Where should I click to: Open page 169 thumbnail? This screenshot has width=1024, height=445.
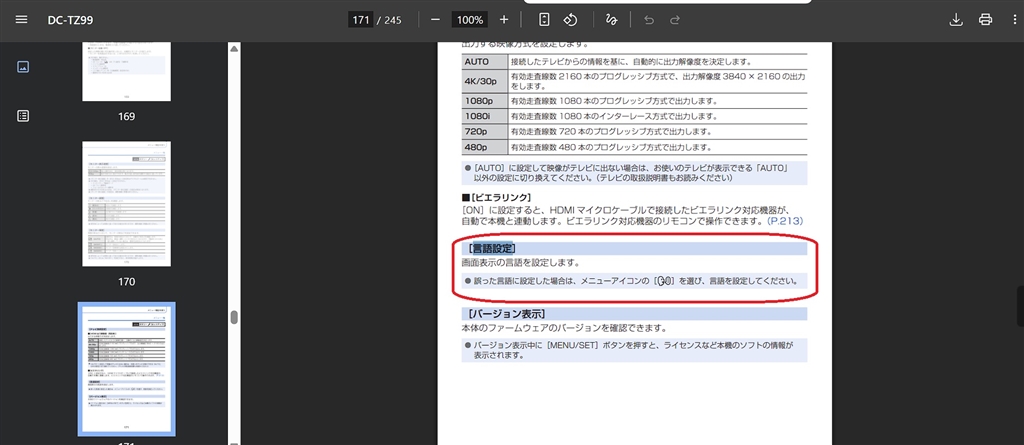126,71
